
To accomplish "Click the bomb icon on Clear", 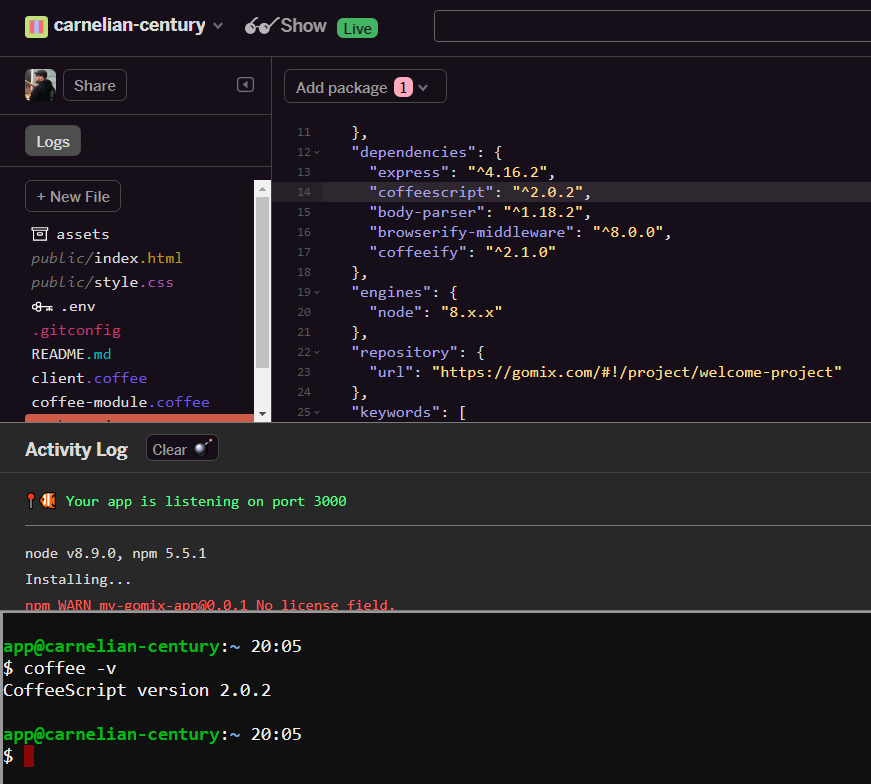I will (203, 448).
